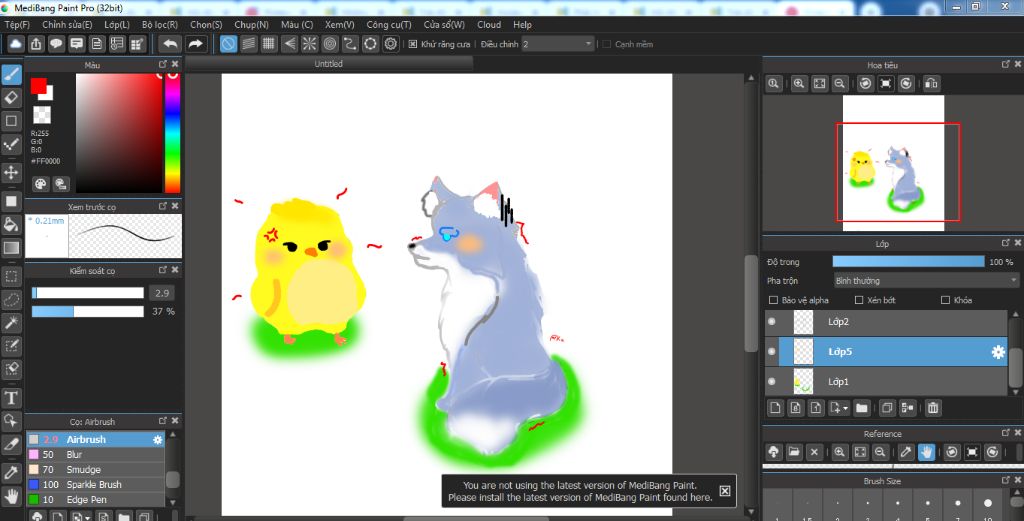The width and height of the screenshot is (1024, 521).
Task: Select the transparent color swatch
Action: pos(42,115)
